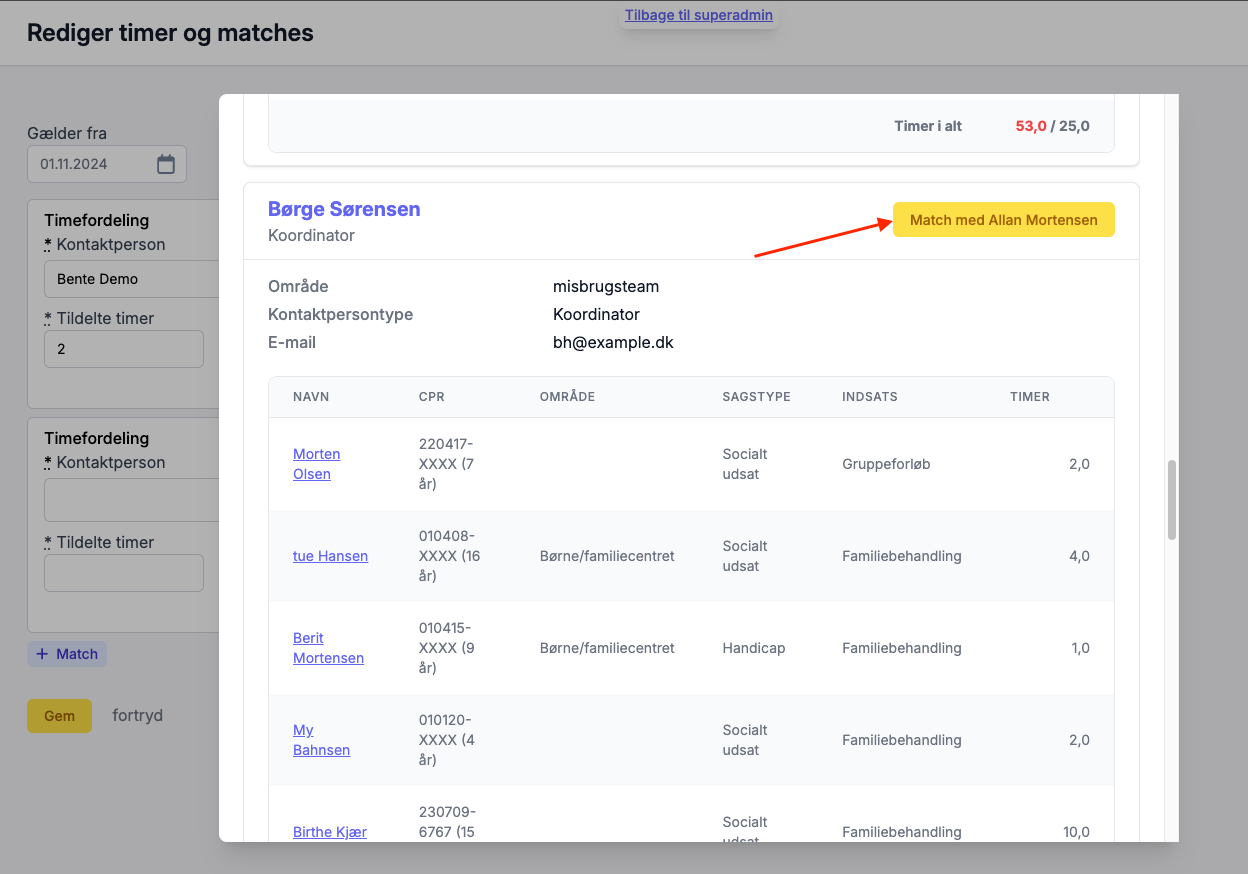Click the plus Match button
The height and width of the screenshot is (874, 1248).
67,654
